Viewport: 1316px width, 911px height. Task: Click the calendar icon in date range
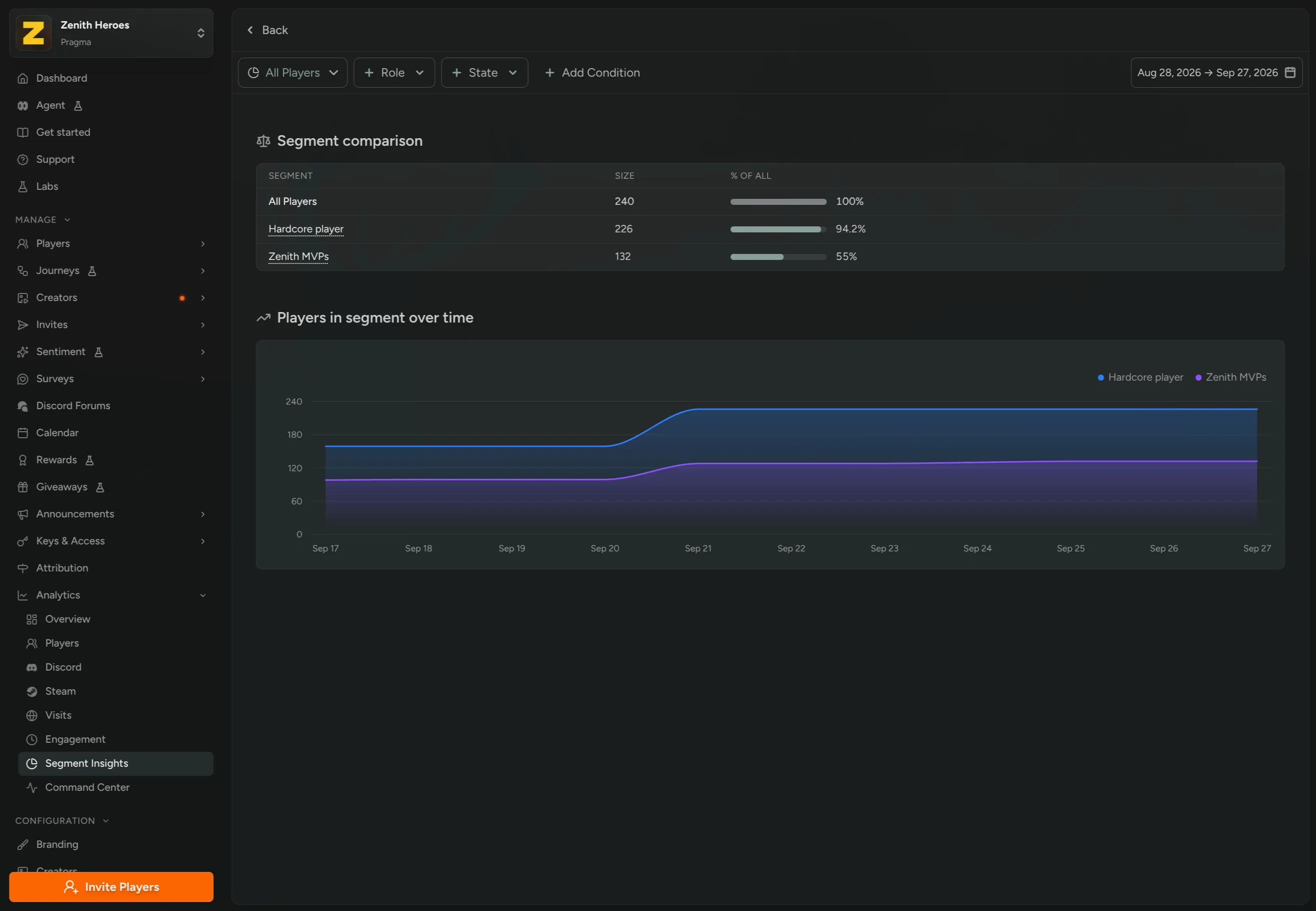coord(1290,73)
